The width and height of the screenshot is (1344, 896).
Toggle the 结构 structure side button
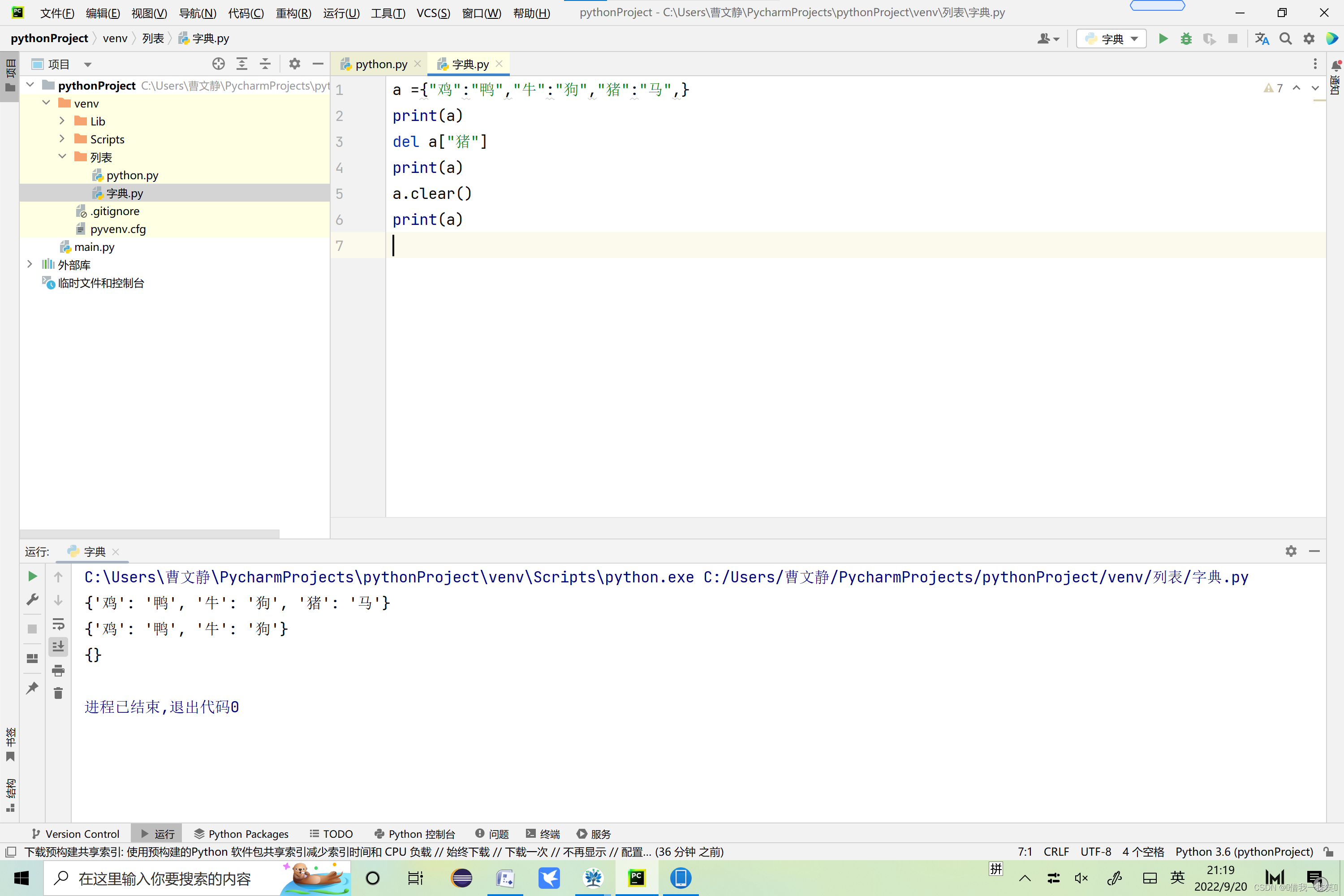[x=10, y=795]
